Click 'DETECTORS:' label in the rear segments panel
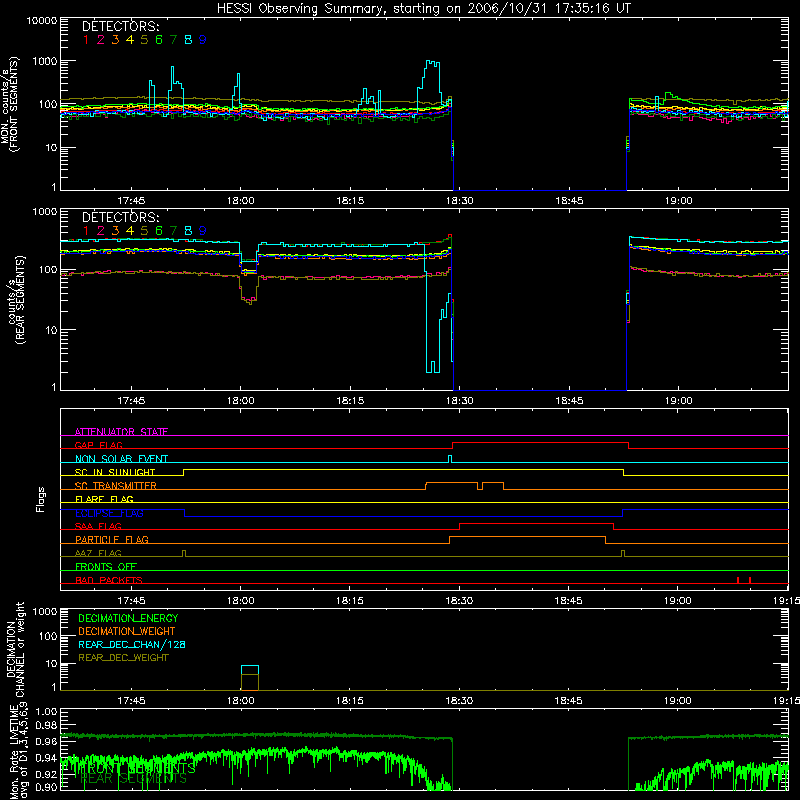The height and width of the screenshot is (800, 800). [120, 217]
